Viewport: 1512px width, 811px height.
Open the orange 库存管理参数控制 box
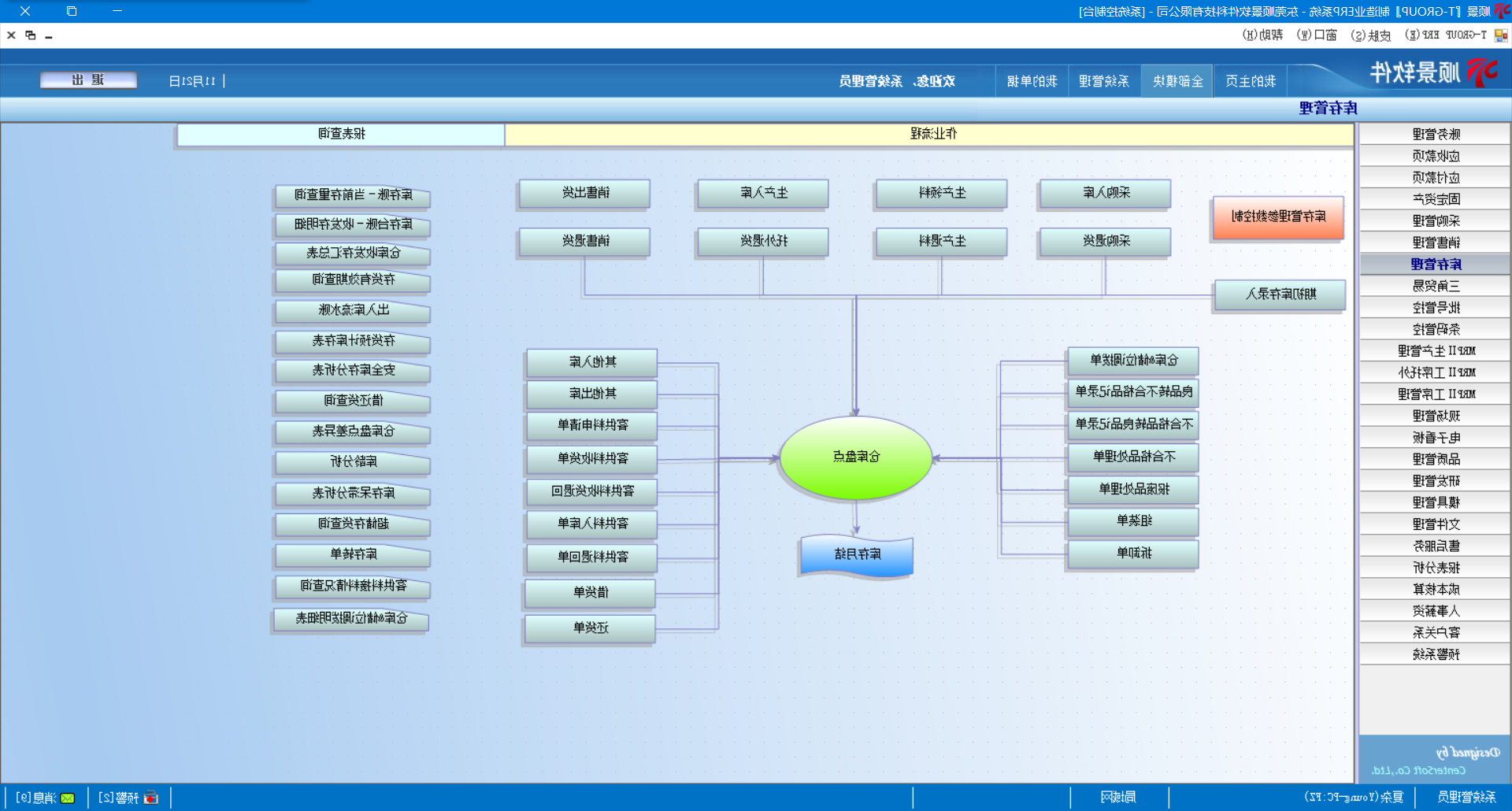point(1277,217)
